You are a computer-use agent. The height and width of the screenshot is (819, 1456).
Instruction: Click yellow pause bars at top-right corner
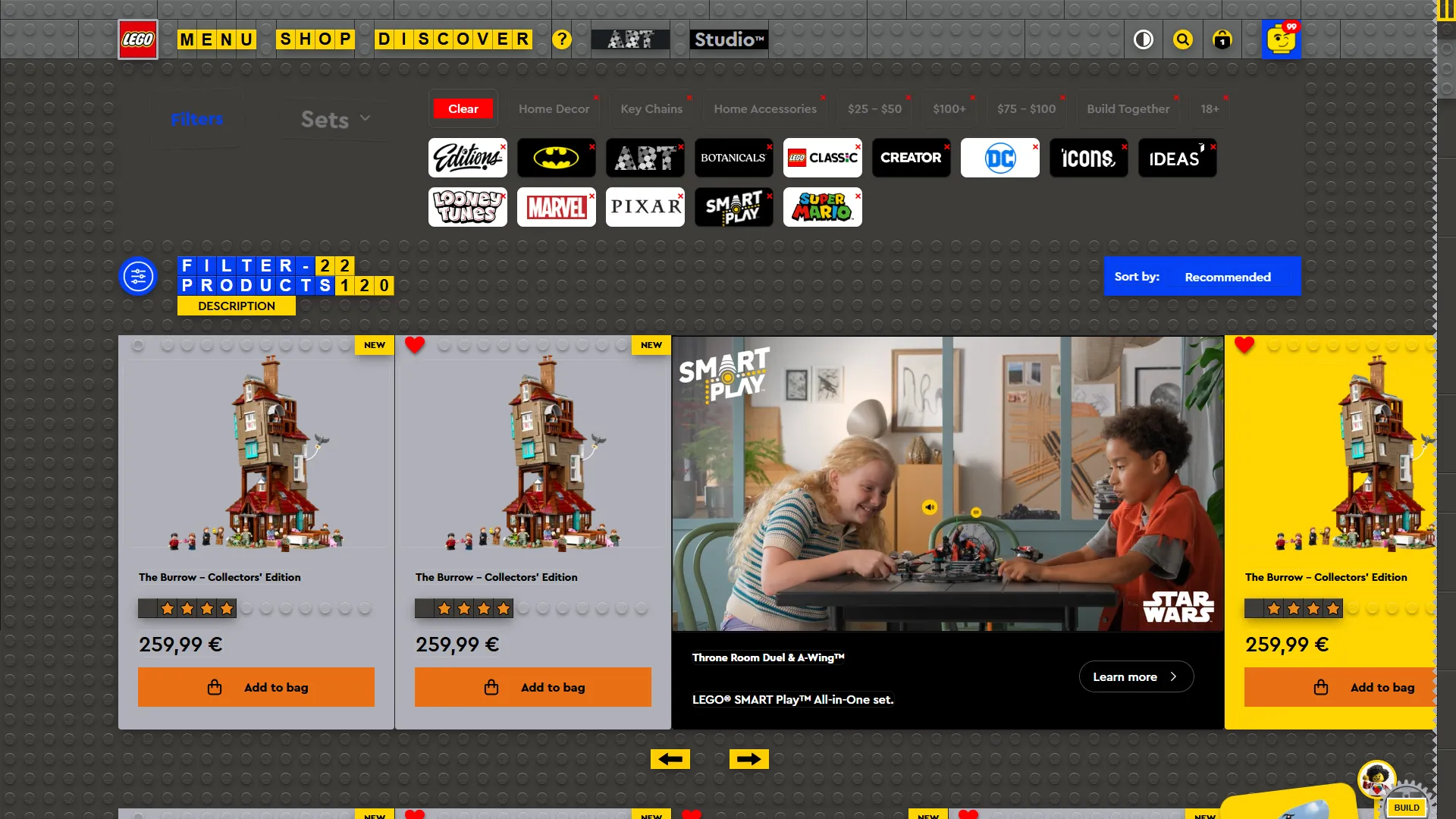point(1446,10)
